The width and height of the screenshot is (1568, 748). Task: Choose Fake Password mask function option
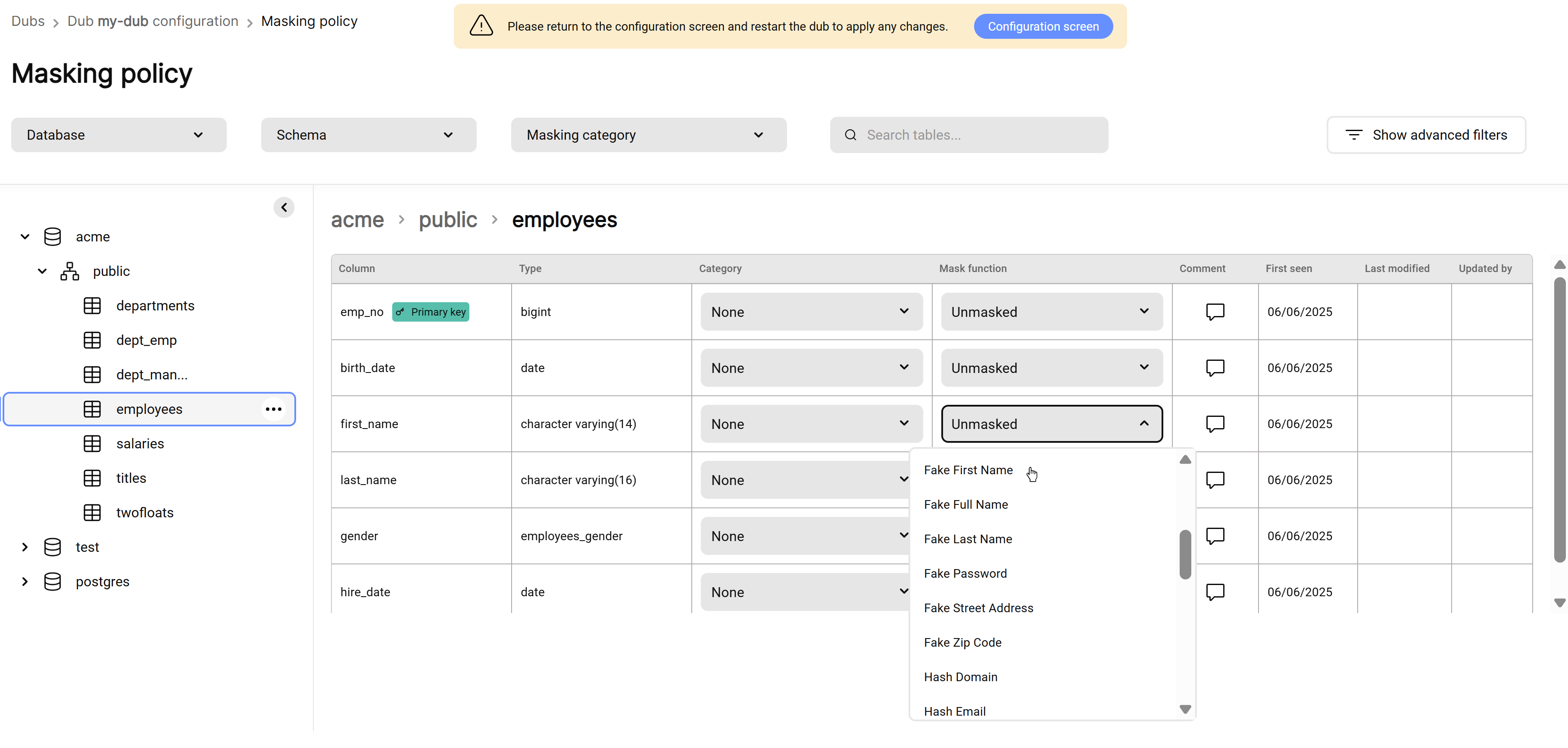[x=965, y=574]
